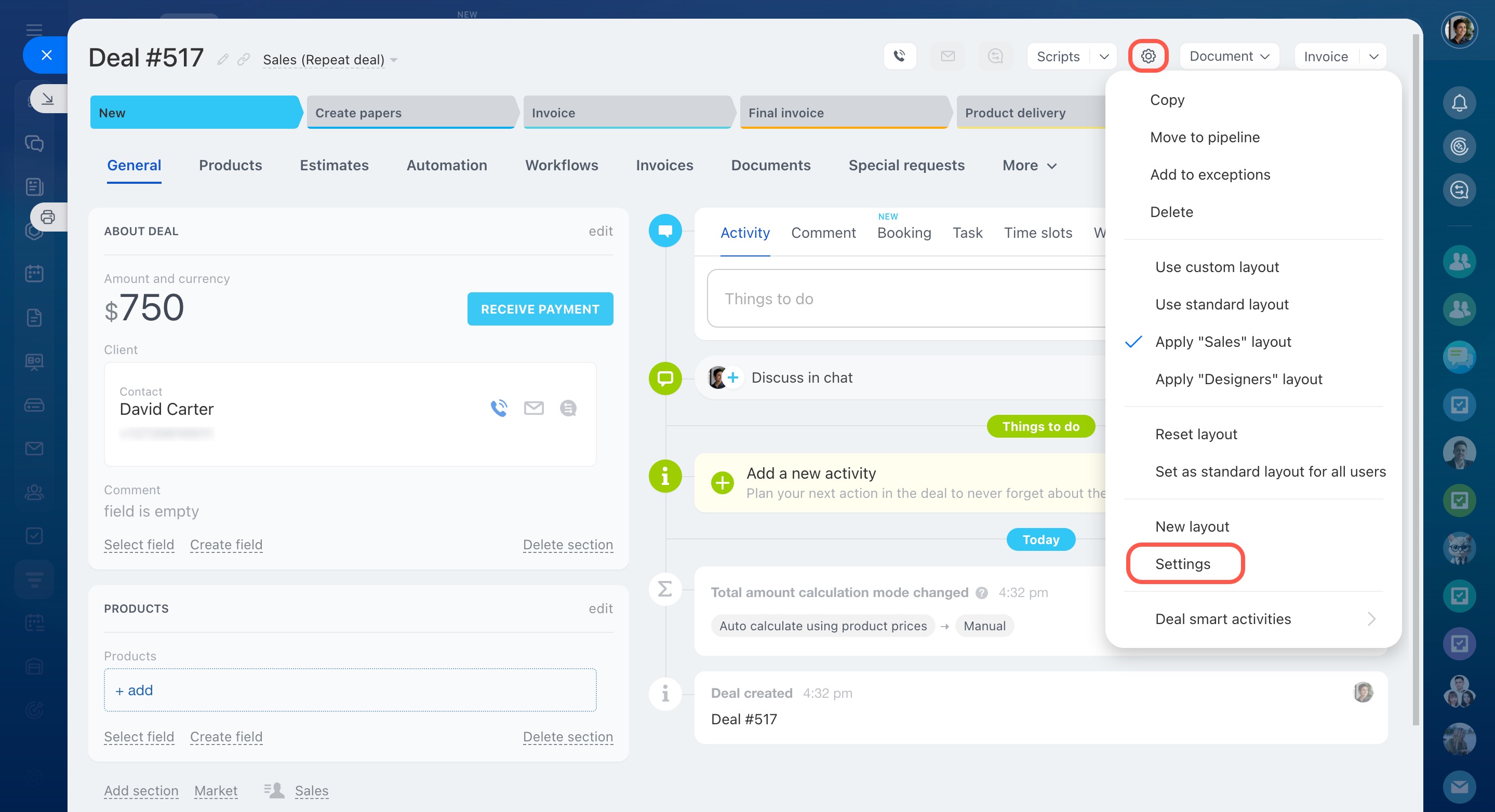Image resolution: width=1495 pixels, height=812 pixels.
Task: Open the More tabs dropdown
Action: point(1029,165)
